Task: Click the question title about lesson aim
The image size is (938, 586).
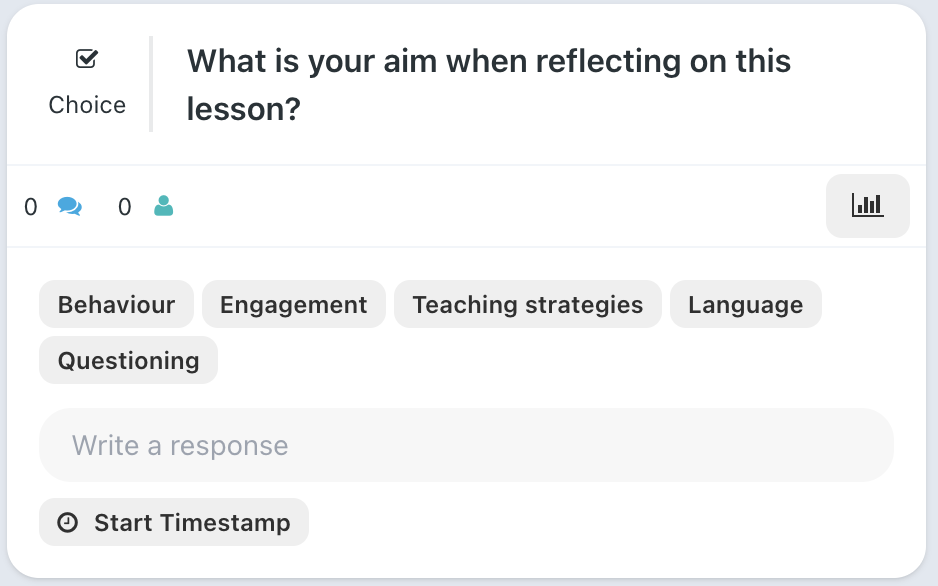Action: [489, 84]
